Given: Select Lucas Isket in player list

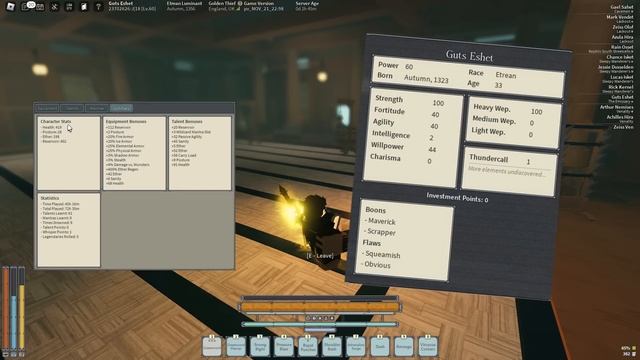Looking at the screenshot, I should coord(622,77).
